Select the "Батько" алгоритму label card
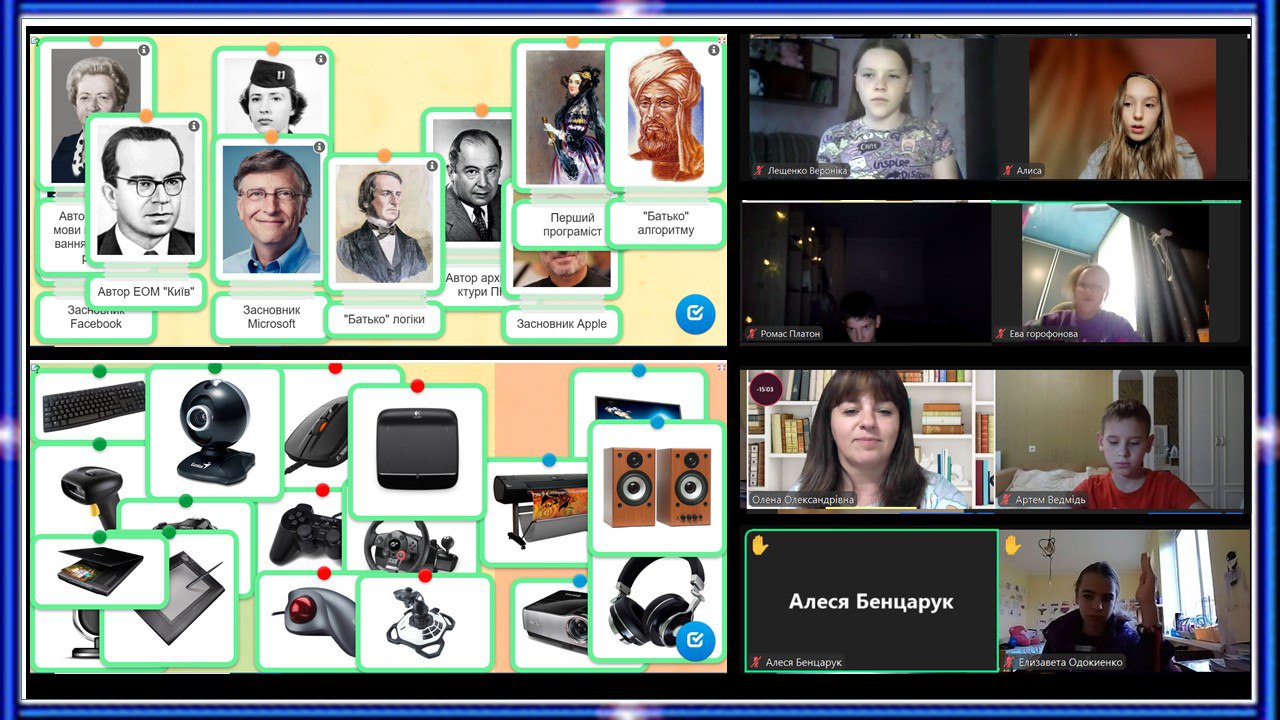1280x720 pixels. (665, 223)
